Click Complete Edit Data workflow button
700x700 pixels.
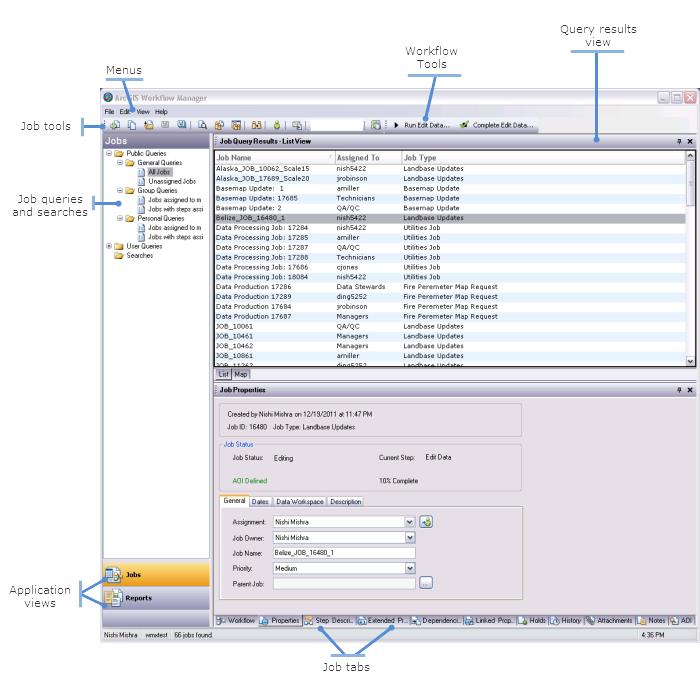click(497, 125)
